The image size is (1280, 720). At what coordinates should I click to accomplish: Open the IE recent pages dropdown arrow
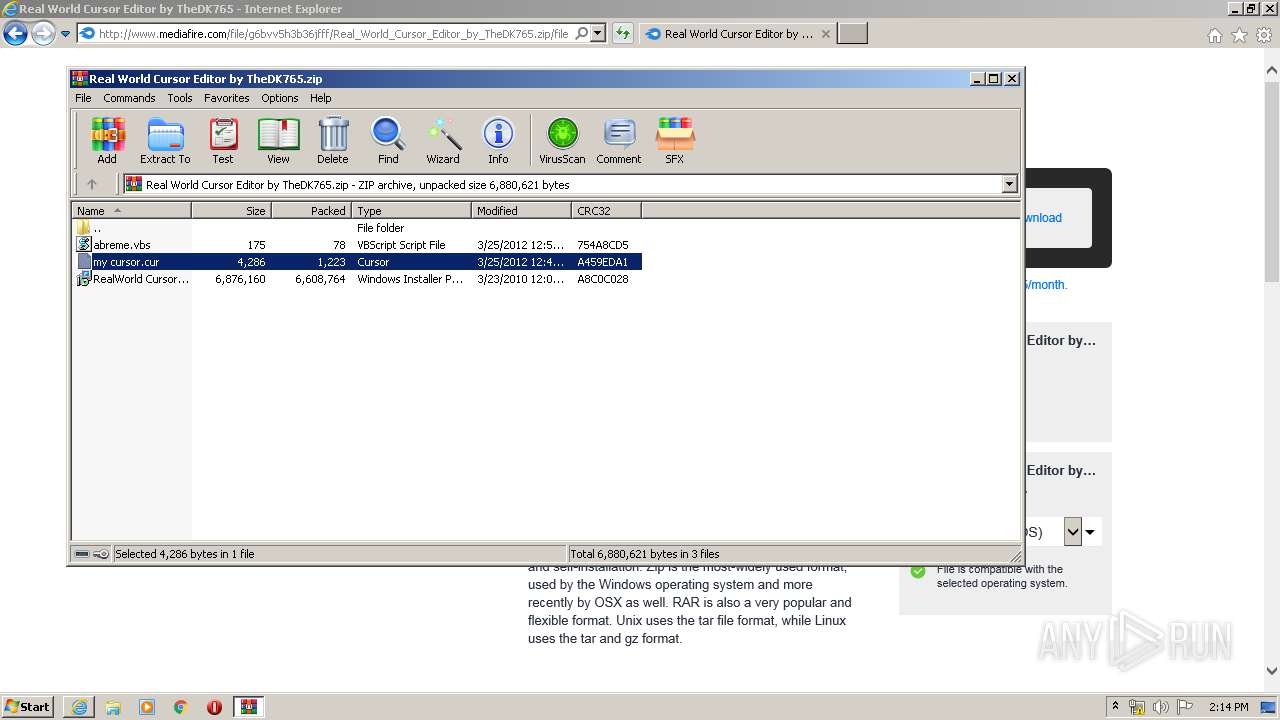pos(65,34)
